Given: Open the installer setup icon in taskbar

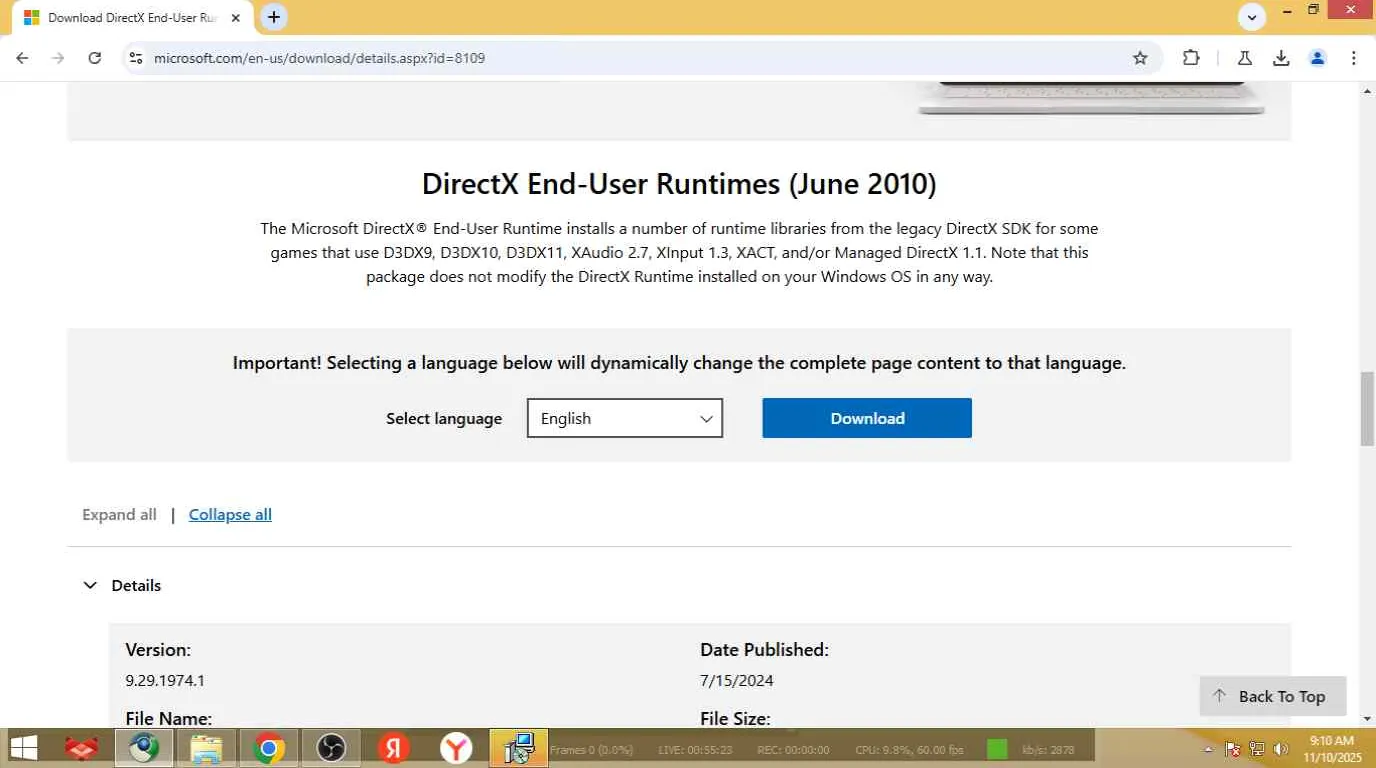Looking at the screenshot, I should [519, 748].
